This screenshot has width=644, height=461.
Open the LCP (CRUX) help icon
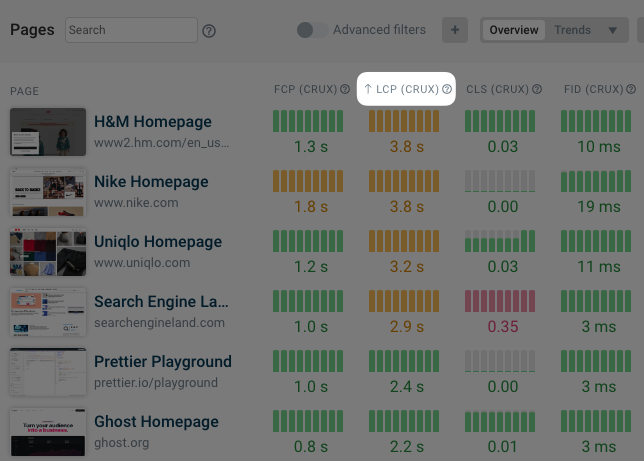click(447, 89)
